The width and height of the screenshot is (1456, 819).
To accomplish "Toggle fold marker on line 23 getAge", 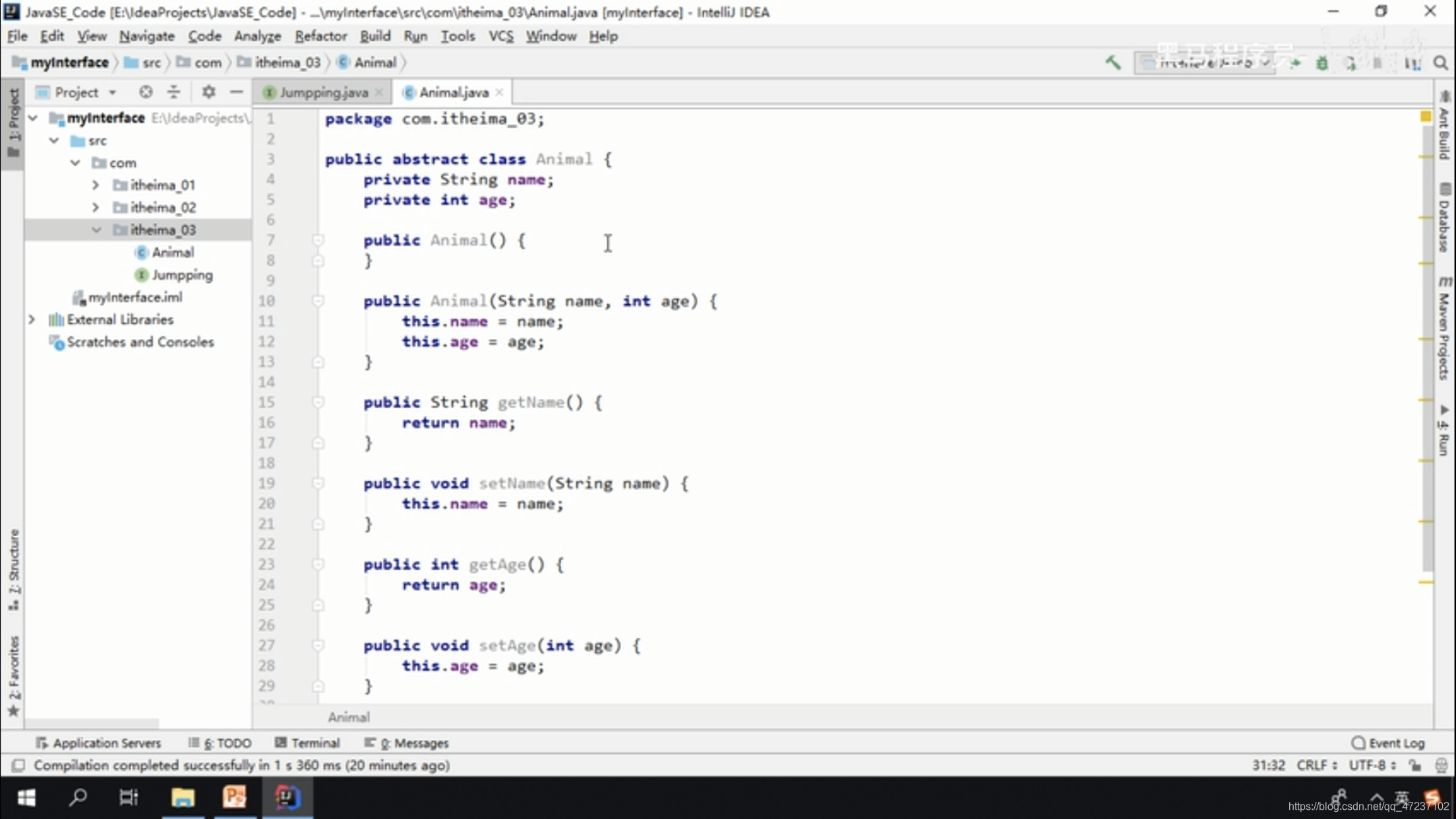I will click(318, 564).
